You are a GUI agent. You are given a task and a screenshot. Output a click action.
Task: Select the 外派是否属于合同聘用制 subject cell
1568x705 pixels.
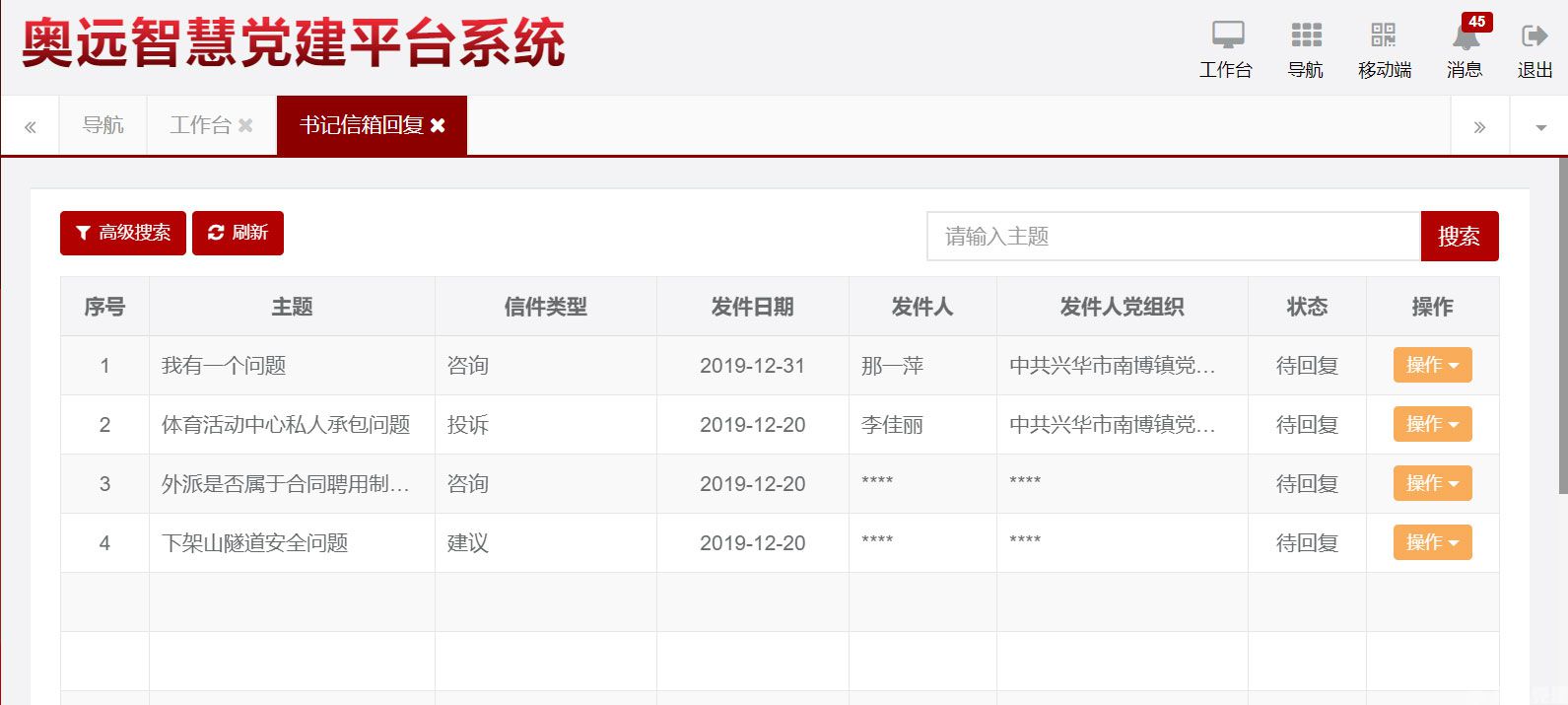pos(292,484)
